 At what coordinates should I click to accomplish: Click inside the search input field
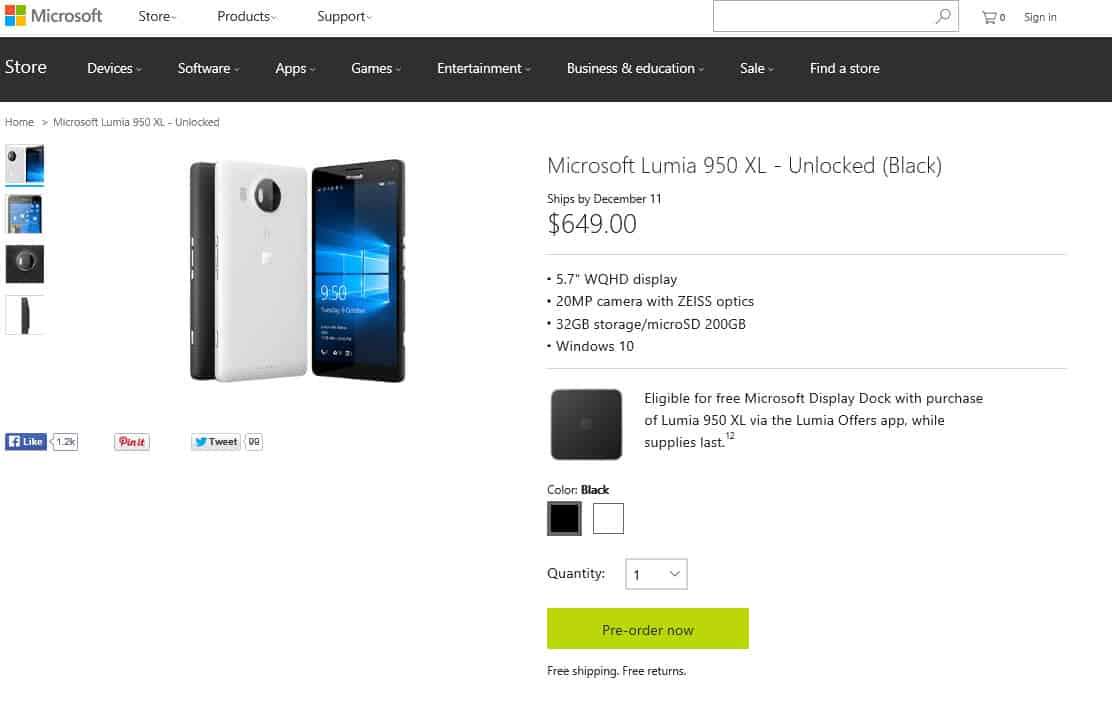(x=822, y=16)
